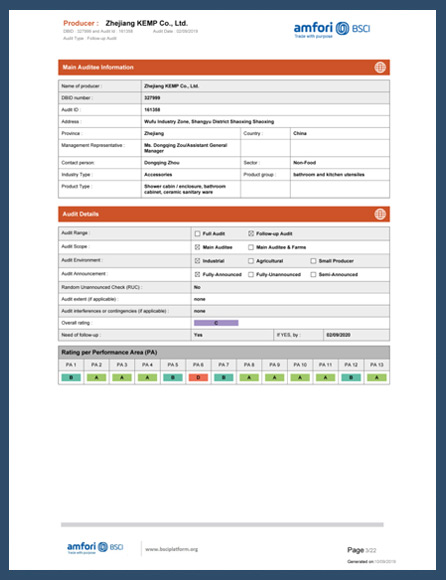The image size is (446, 580).
Task: Click the green A rating under PA 4
Action: tap(148, 378)
